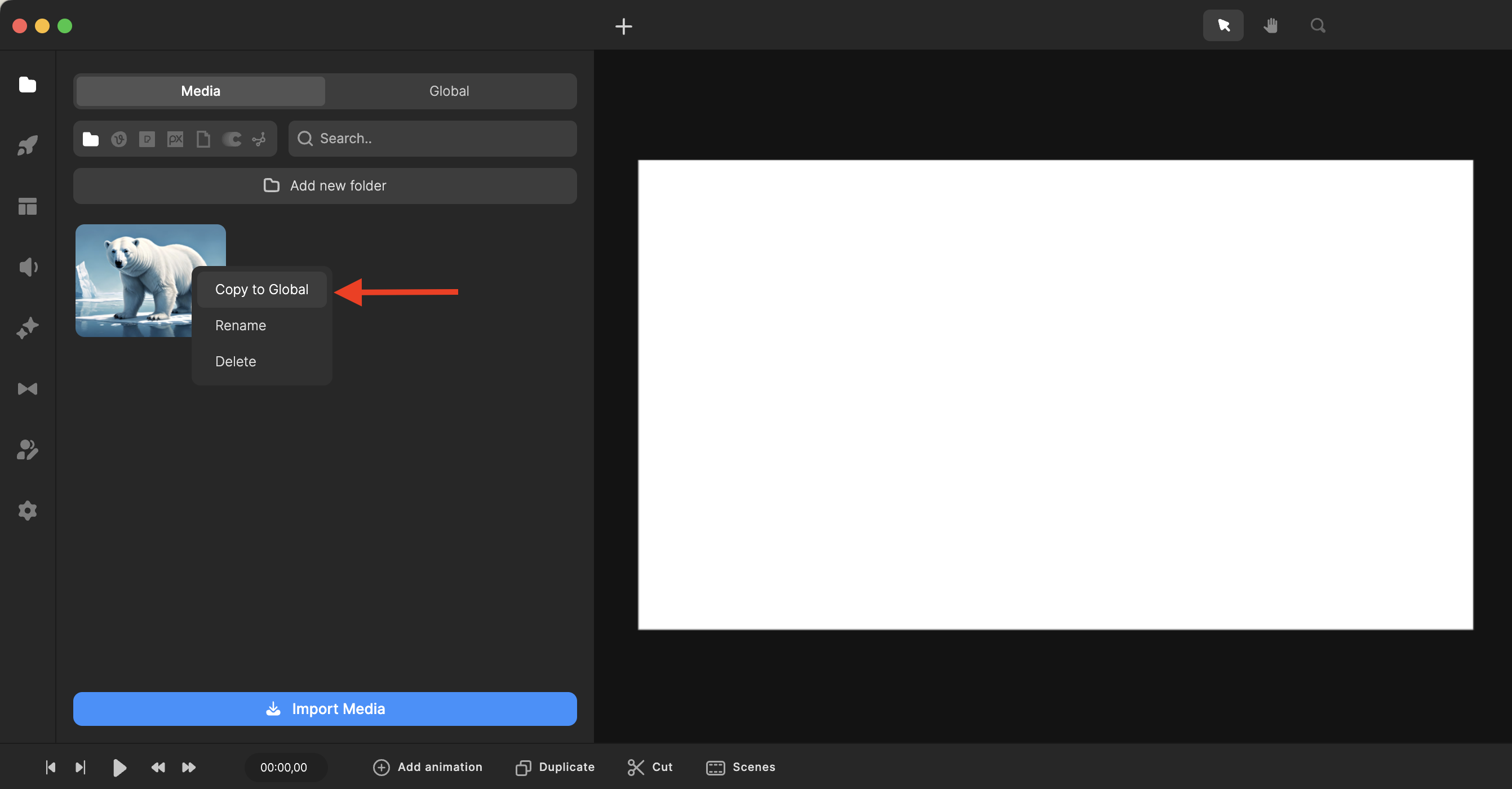1512x789 pixels.
Task: Select the node graph source icon
Action: pyautogui.click(x=259, y=139)
